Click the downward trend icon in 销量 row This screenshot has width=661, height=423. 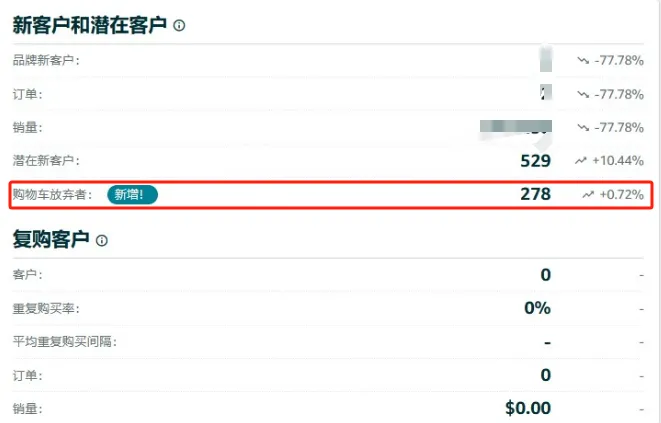pos(583,127)
